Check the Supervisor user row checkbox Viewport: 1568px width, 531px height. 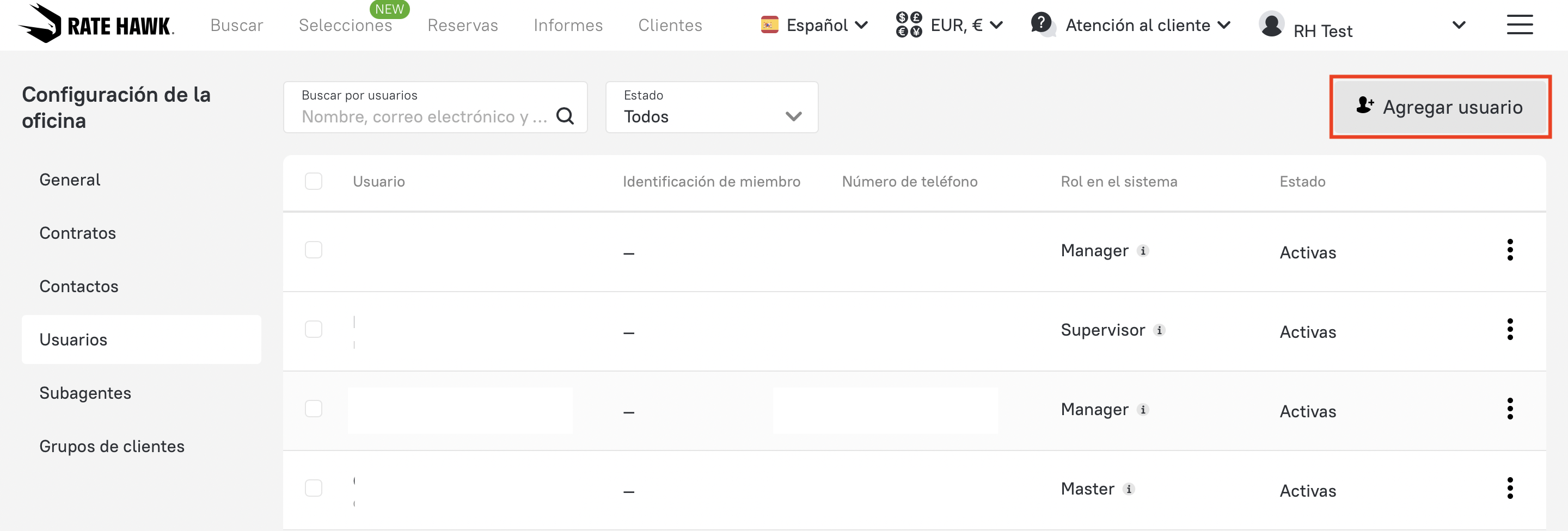[x=314, y=330]
